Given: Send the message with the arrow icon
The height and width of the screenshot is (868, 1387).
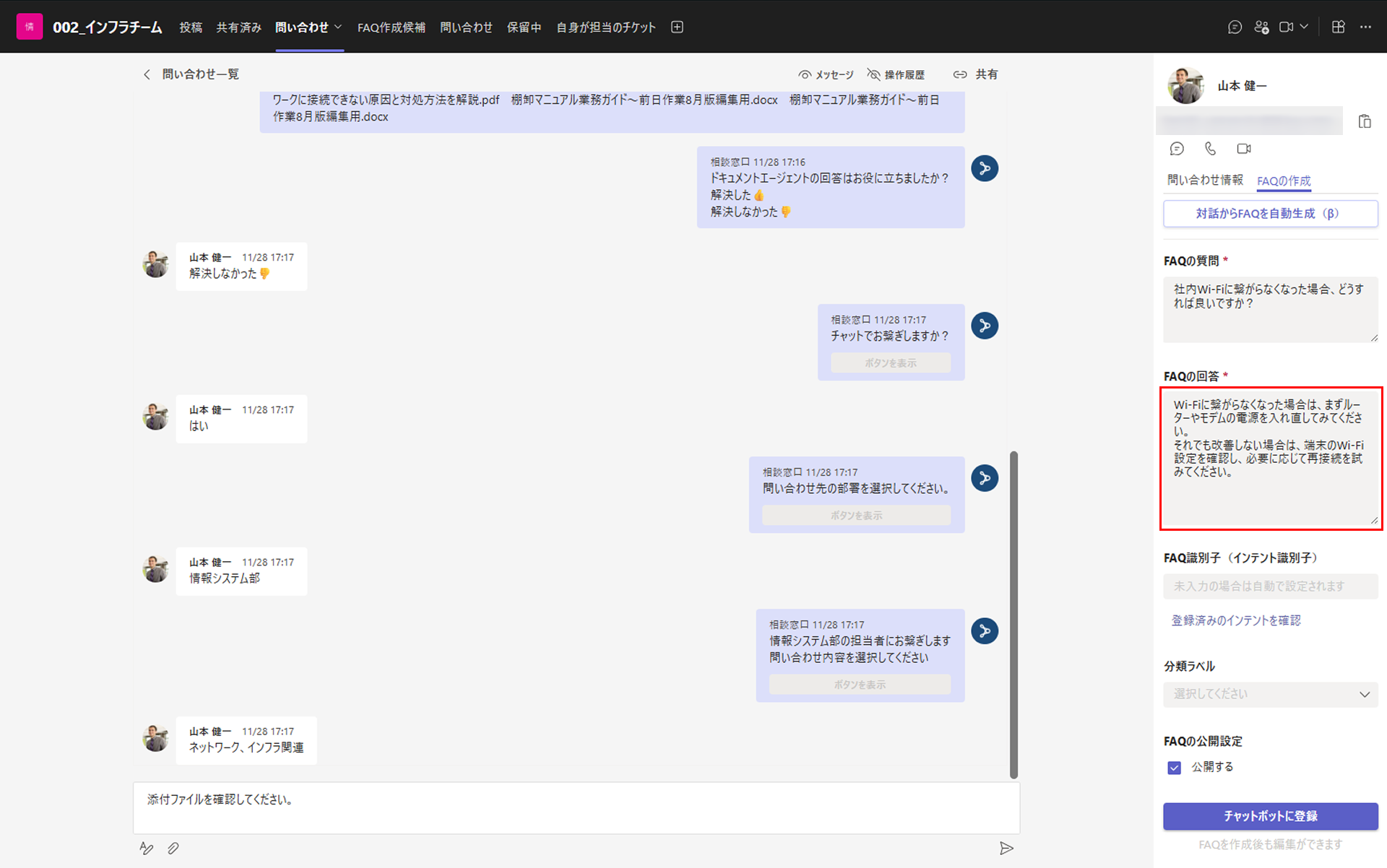Looking at the screenshot, I should coord(1006,849).
